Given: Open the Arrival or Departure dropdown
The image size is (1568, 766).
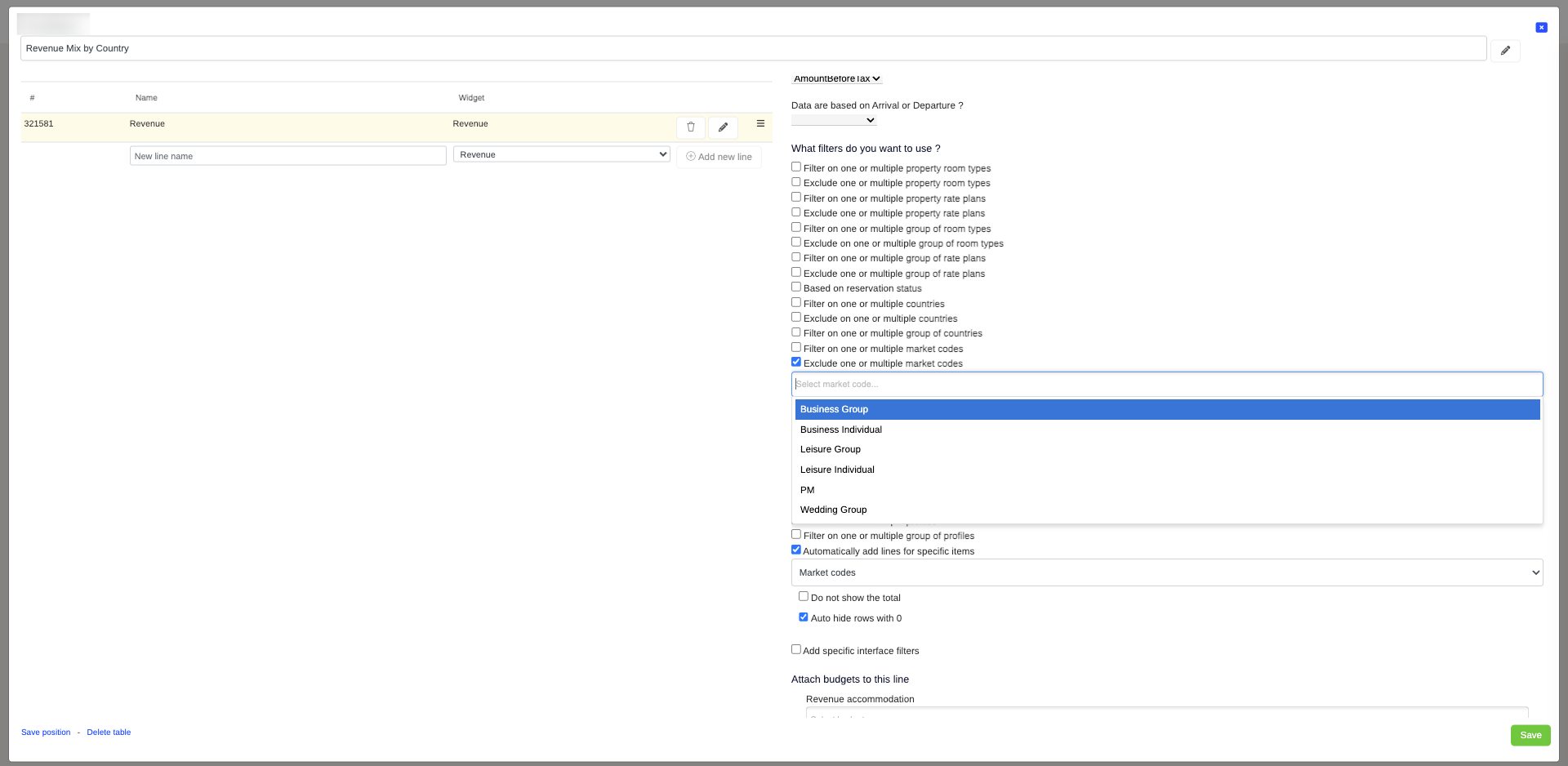Looking at the screenshot, I should [x=834, y=120].
